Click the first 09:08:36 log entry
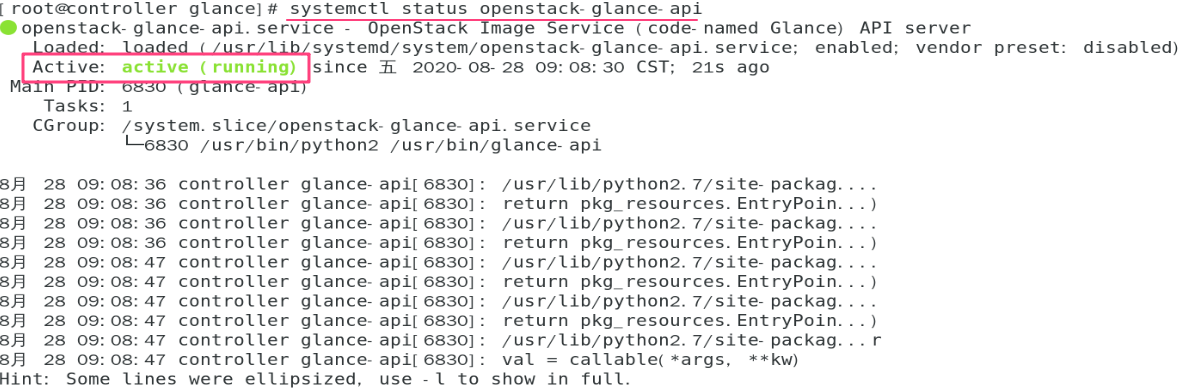The height and width of the screenshot is (392, 1189). click(x=438, y=185)
